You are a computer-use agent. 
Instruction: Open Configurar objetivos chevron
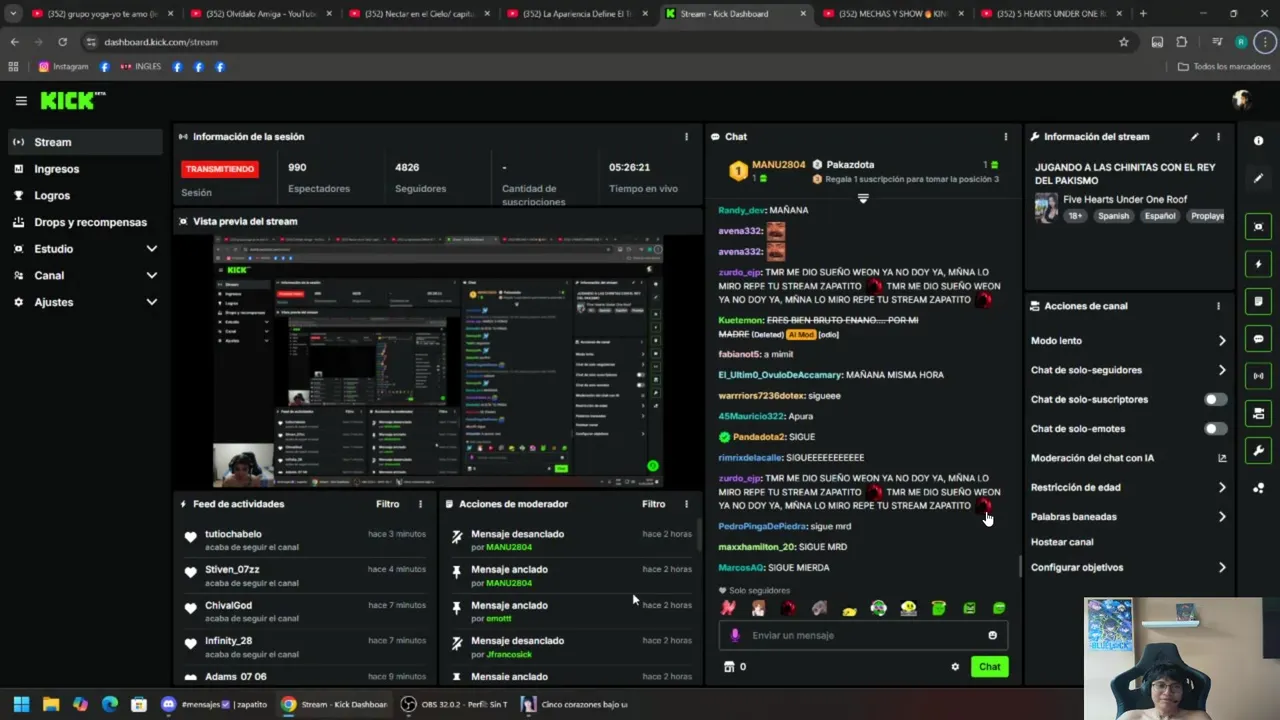(x=1222, y=568)
